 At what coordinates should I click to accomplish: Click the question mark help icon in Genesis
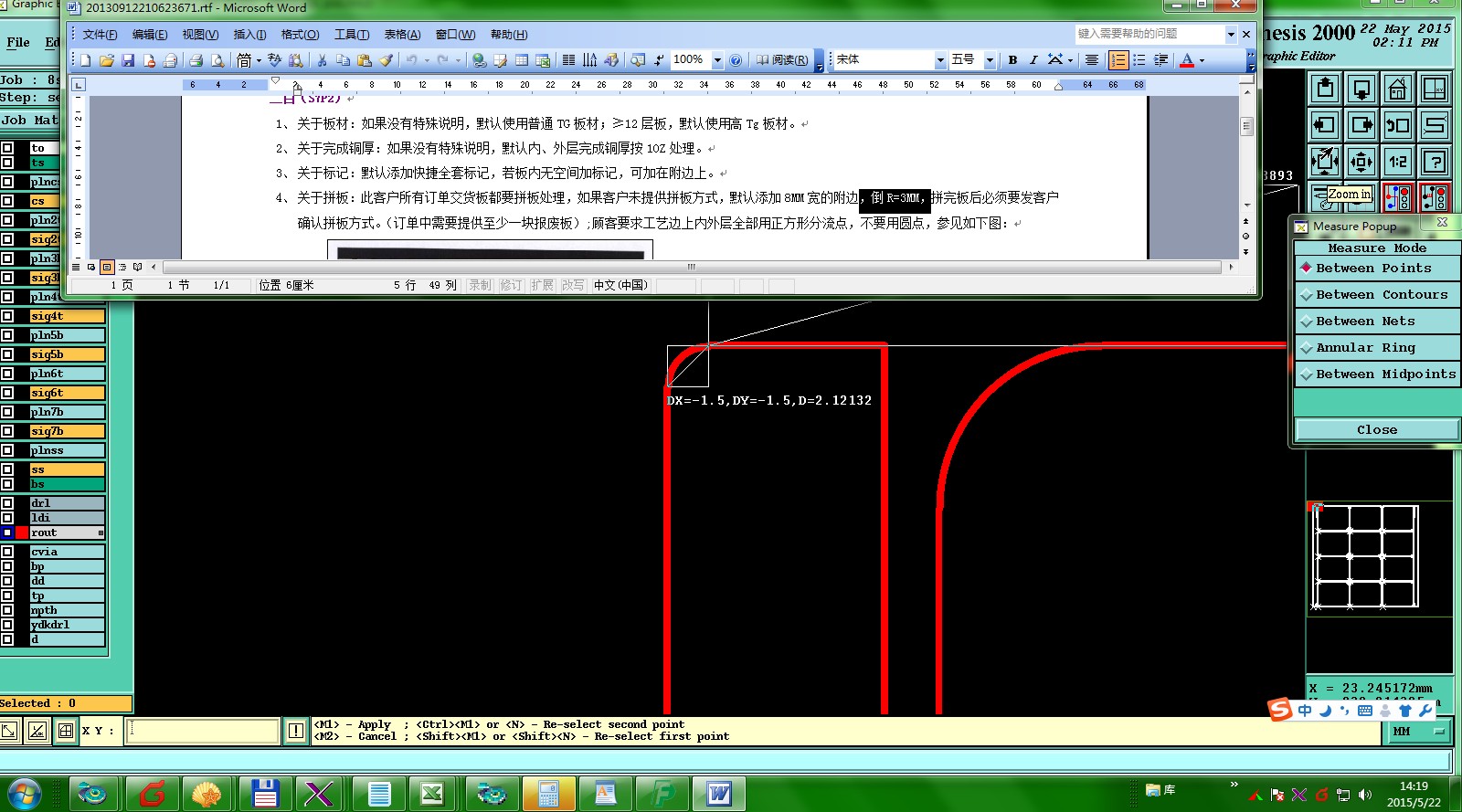1435,163
